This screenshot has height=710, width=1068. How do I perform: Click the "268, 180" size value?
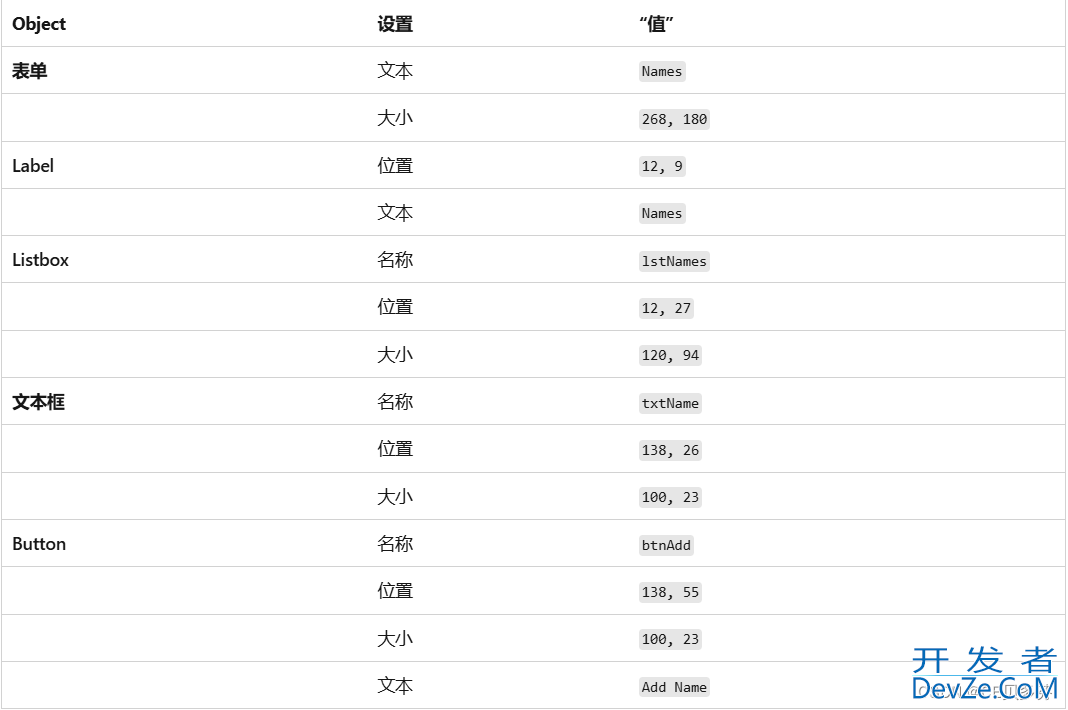pos(674,119)
